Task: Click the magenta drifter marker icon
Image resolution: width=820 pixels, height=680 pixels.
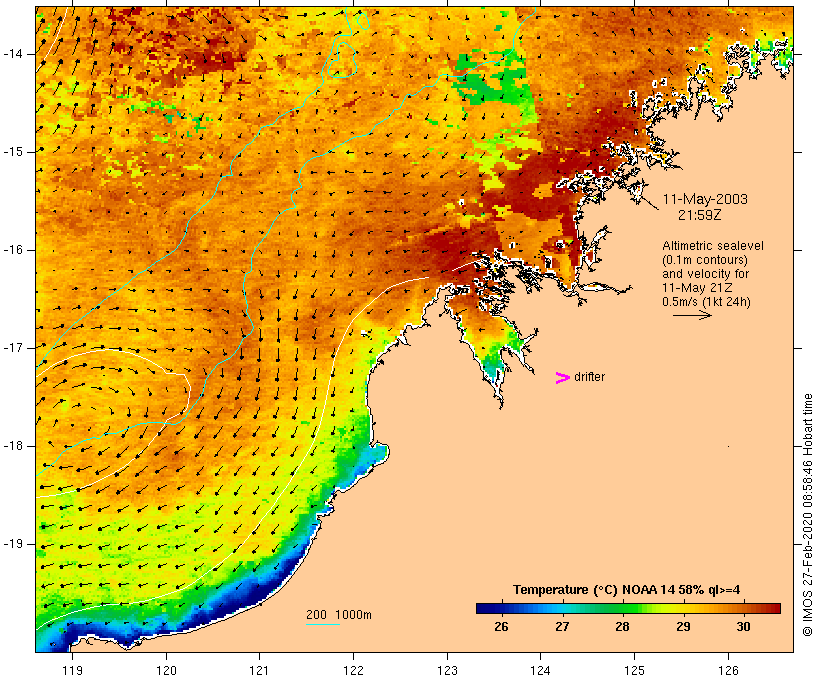Action: pyautogui.click(x=563, y=378)
